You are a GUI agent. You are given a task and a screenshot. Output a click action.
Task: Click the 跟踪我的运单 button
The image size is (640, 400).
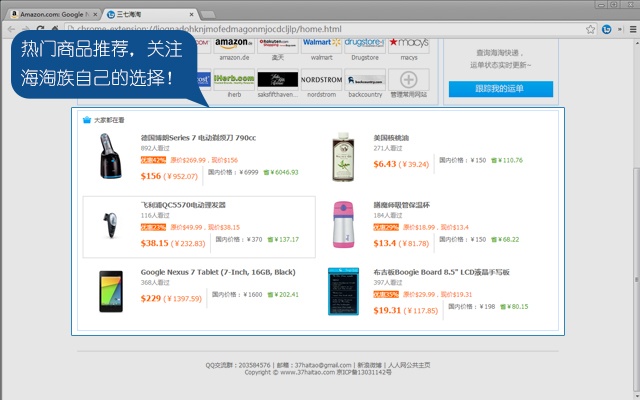pyautogui.click(x=501, y=89)
